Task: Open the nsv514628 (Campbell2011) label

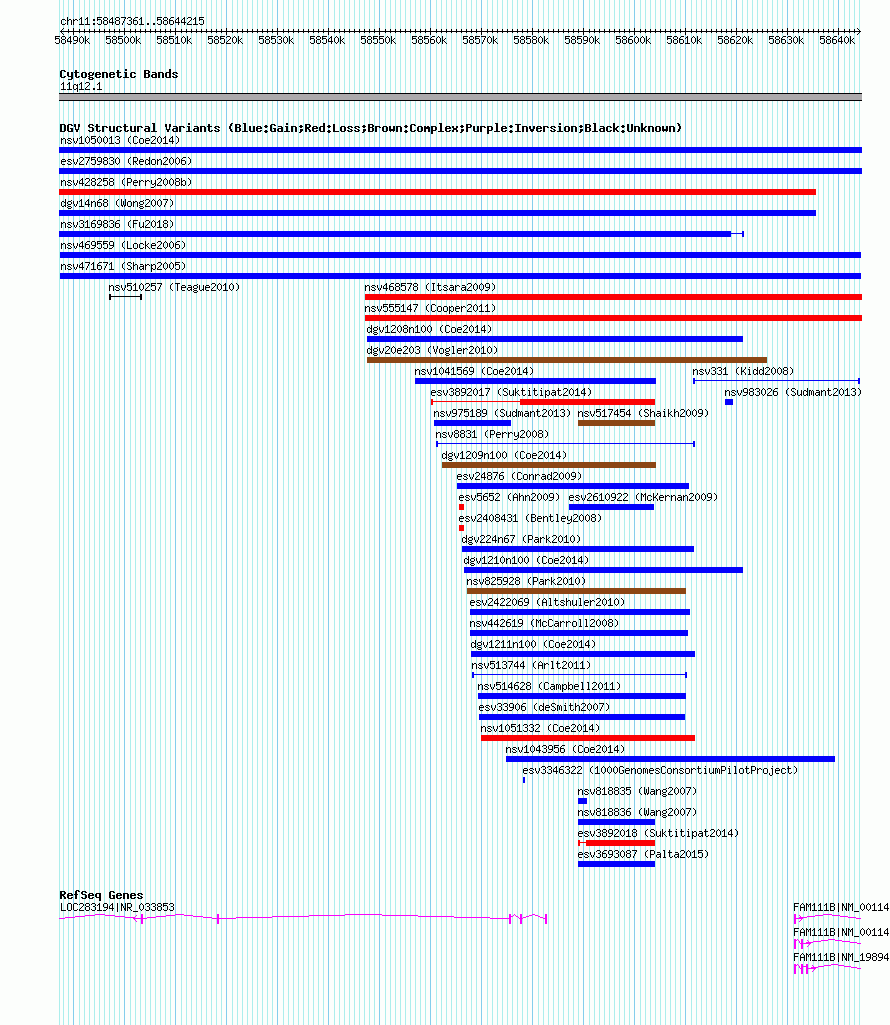Action: (549, 686)
